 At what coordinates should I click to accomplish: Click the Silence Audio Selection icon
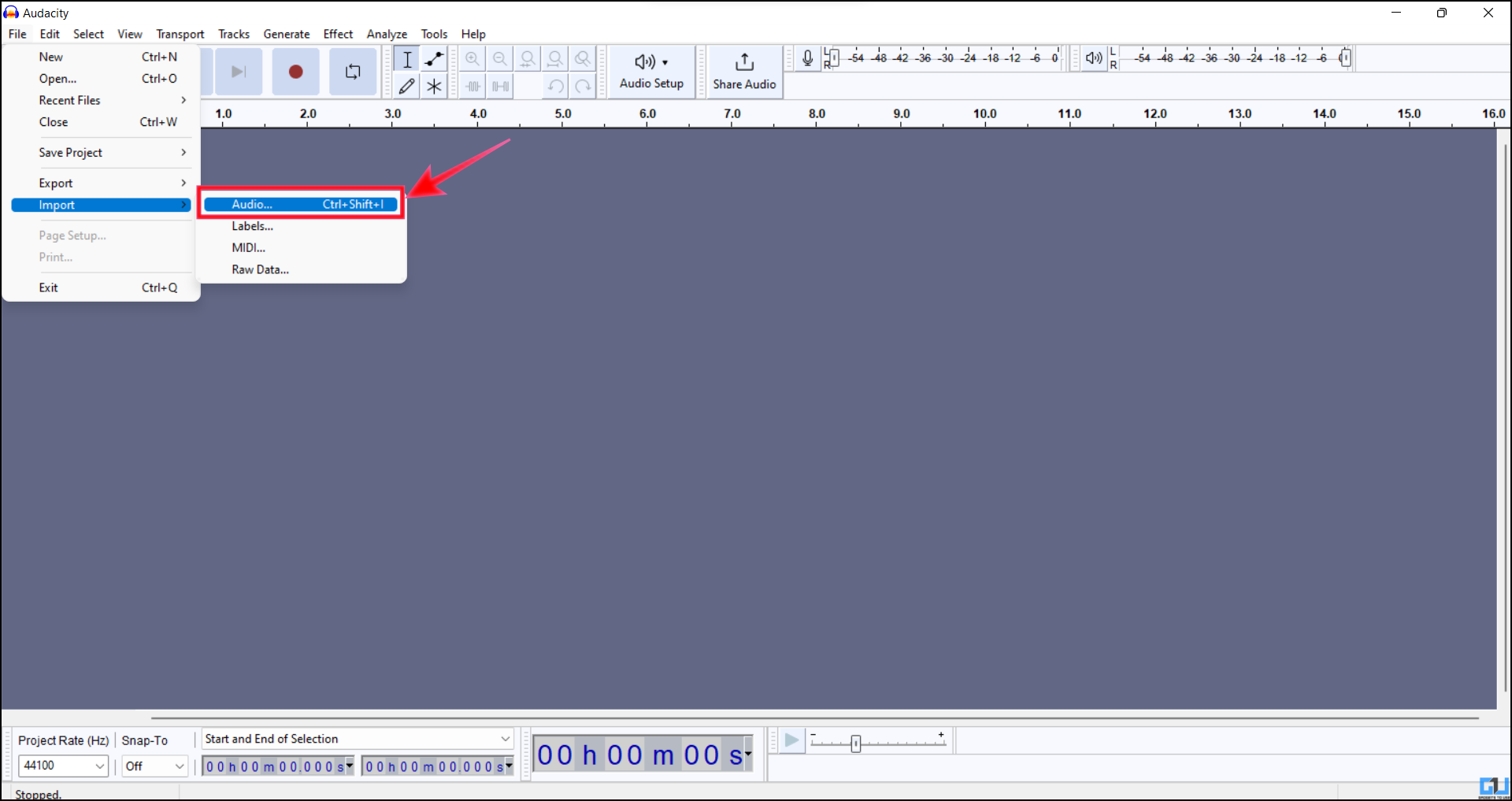click(500, 87)
